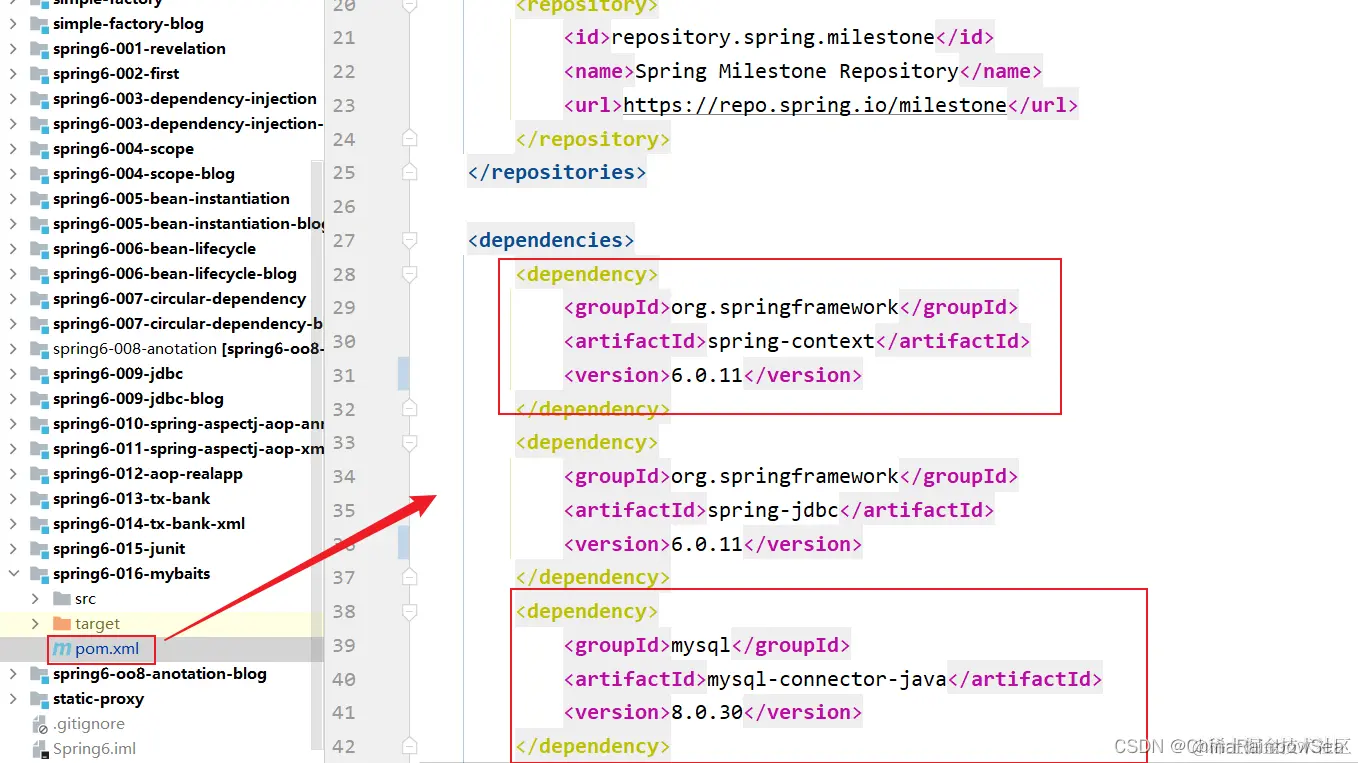Expand the spring6-002-first module
This screenshot has width=1358, height=763.
coord(13,73)
